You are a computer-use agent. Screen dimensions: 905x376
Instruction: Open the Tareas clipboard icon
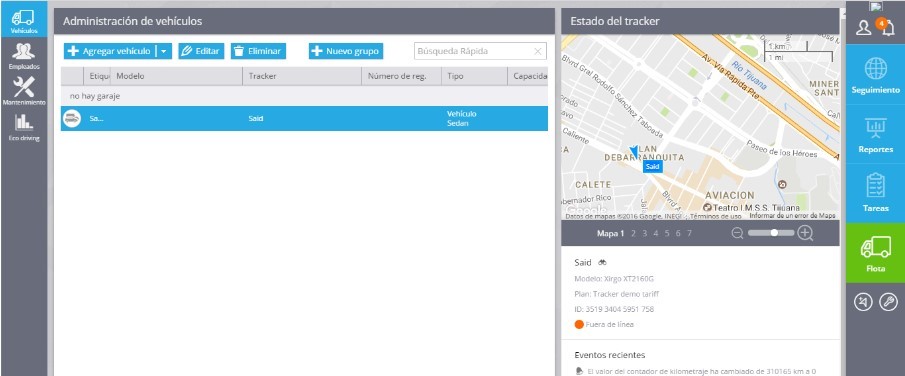click(875, 193)
